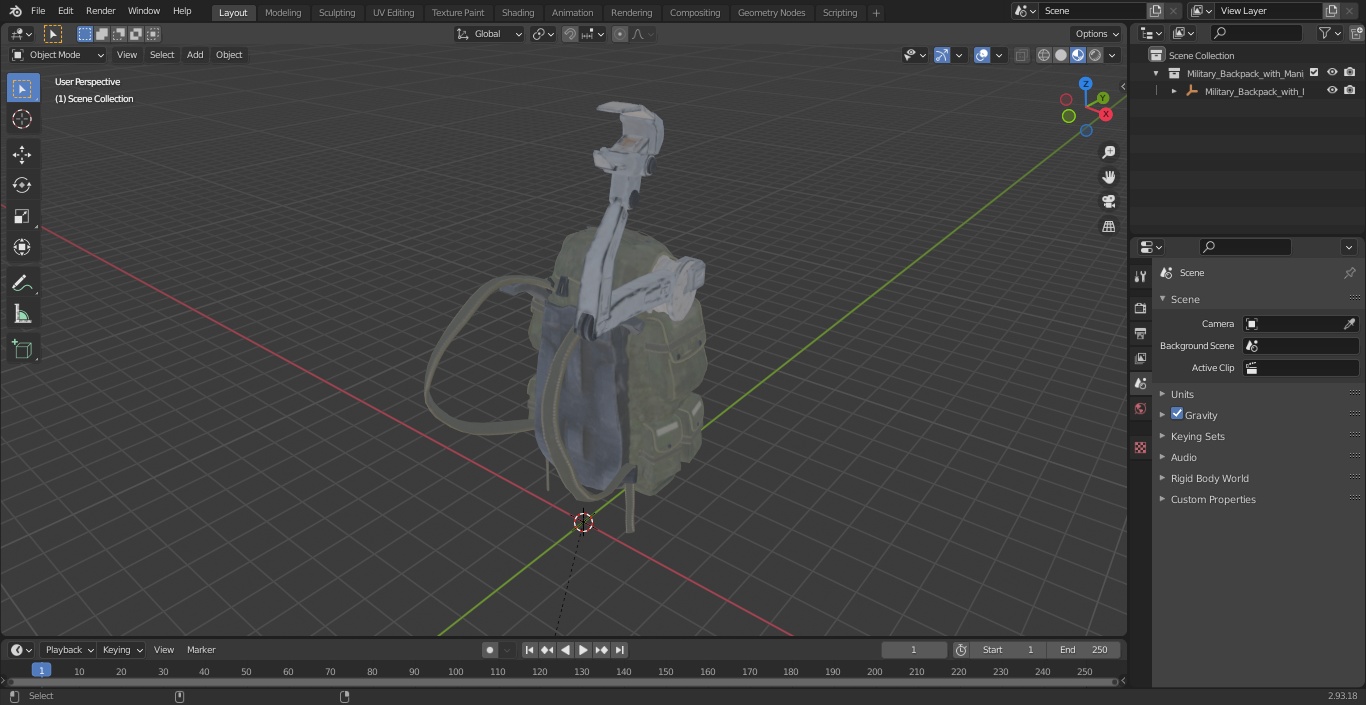
Task: Open the viewport Add menu
Action: pos(195,55)
